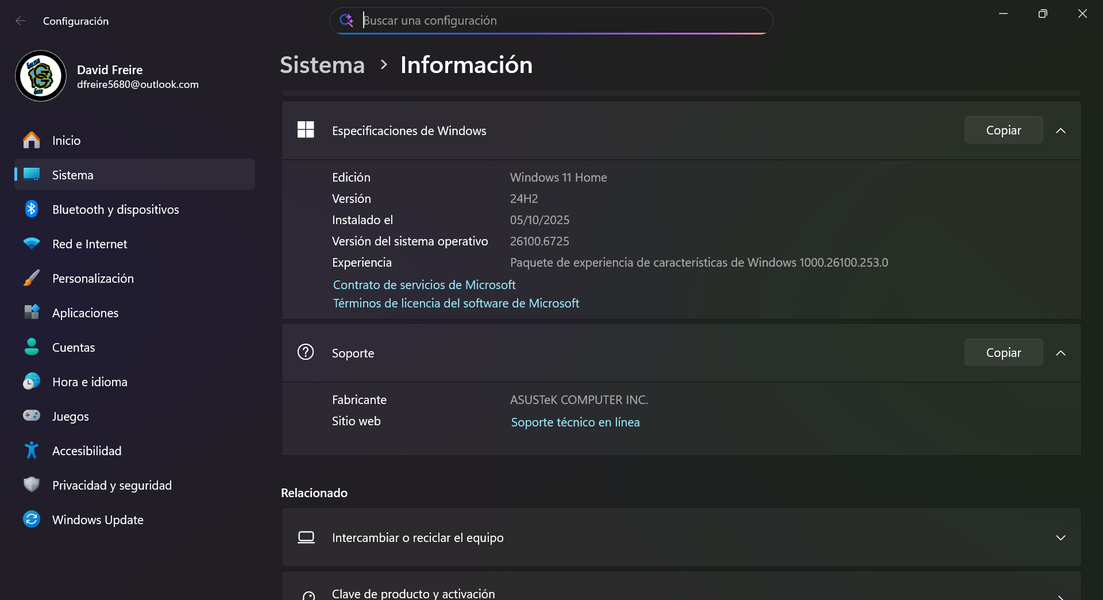Open Soporte técnico en línea link
This screenshot has height=600, width=1103.
575,422
